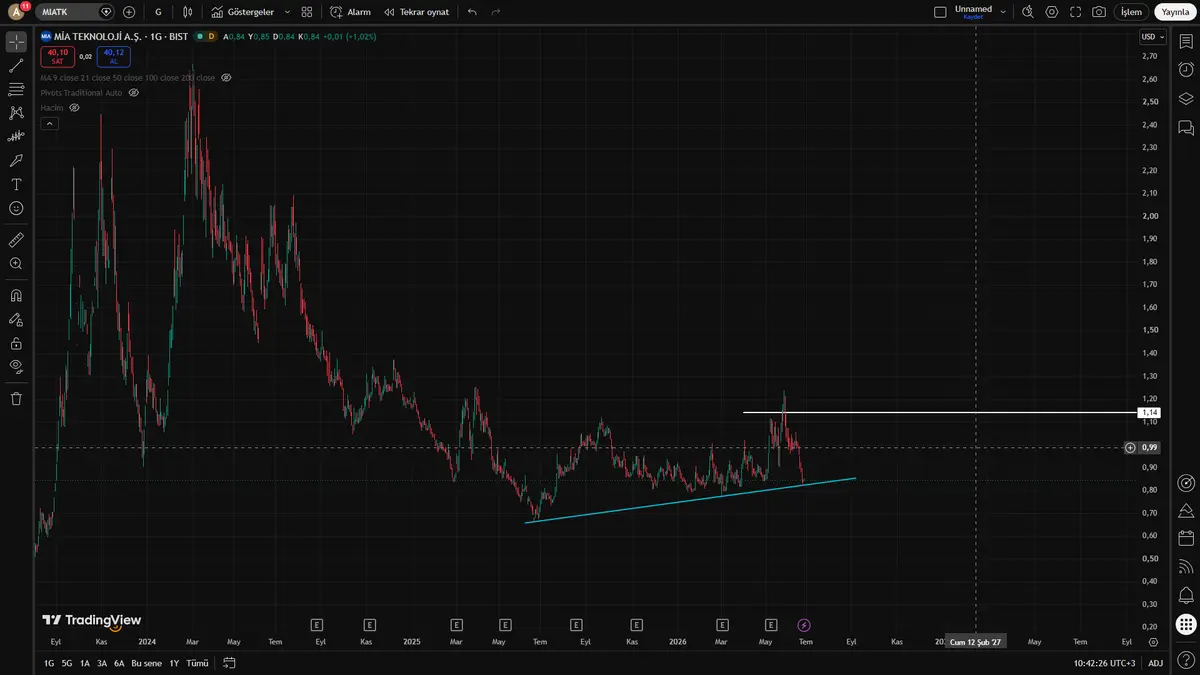Open timezone menu 10:42:26 UTC+3
Screen dimensions: 1200x675
coord(1104,663)
